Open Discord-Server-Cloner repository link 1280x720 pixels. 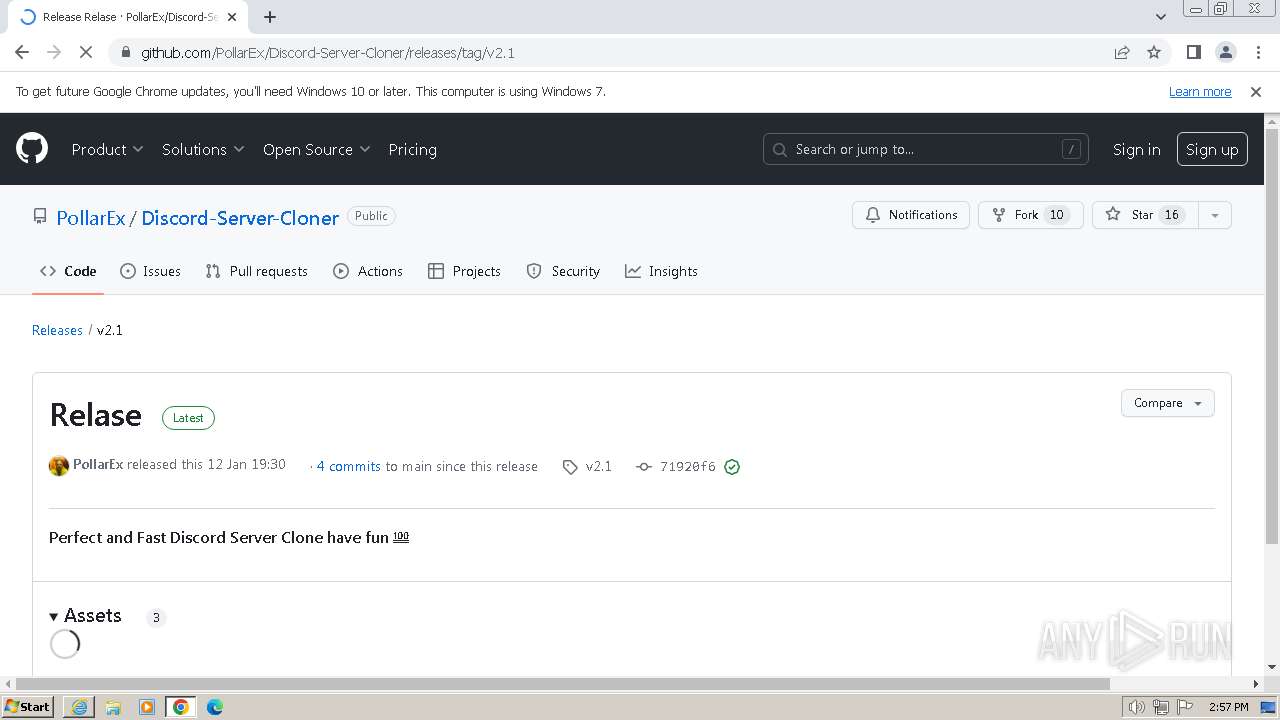pos(240,217)
